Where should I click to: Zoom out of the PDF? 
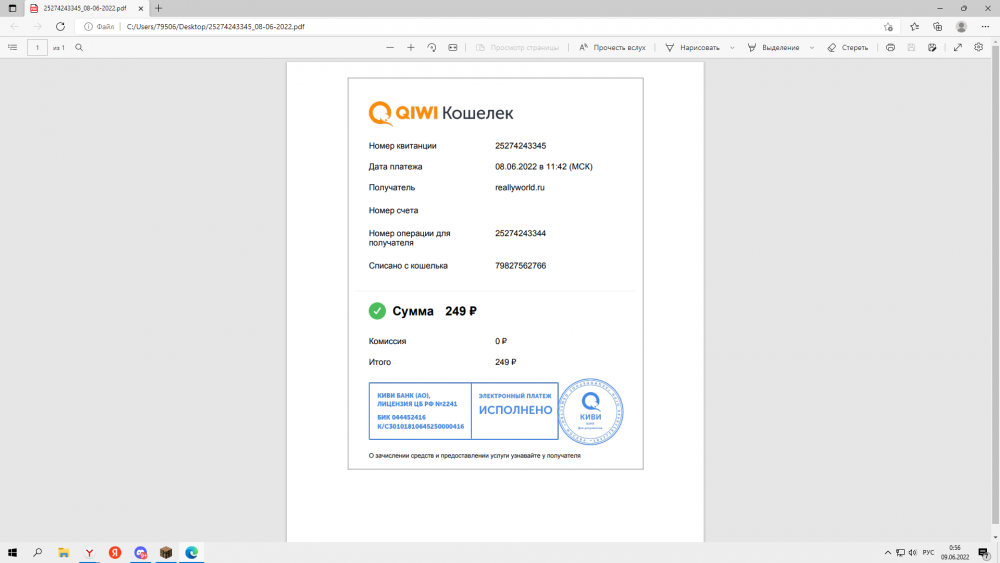point(390,47)
